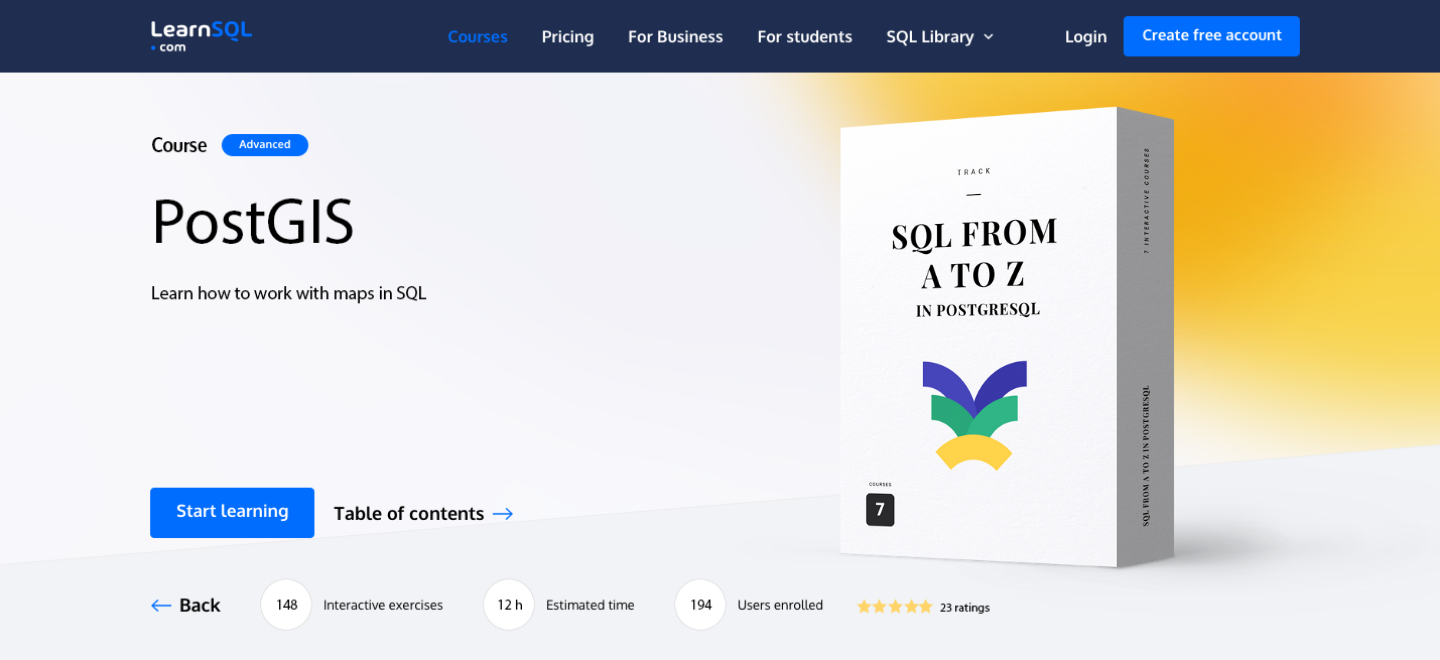The height and width of the screenshot is (660, 1440).
Task: Click the colorful track logo on the box
Action: click(x=974, y=415)
